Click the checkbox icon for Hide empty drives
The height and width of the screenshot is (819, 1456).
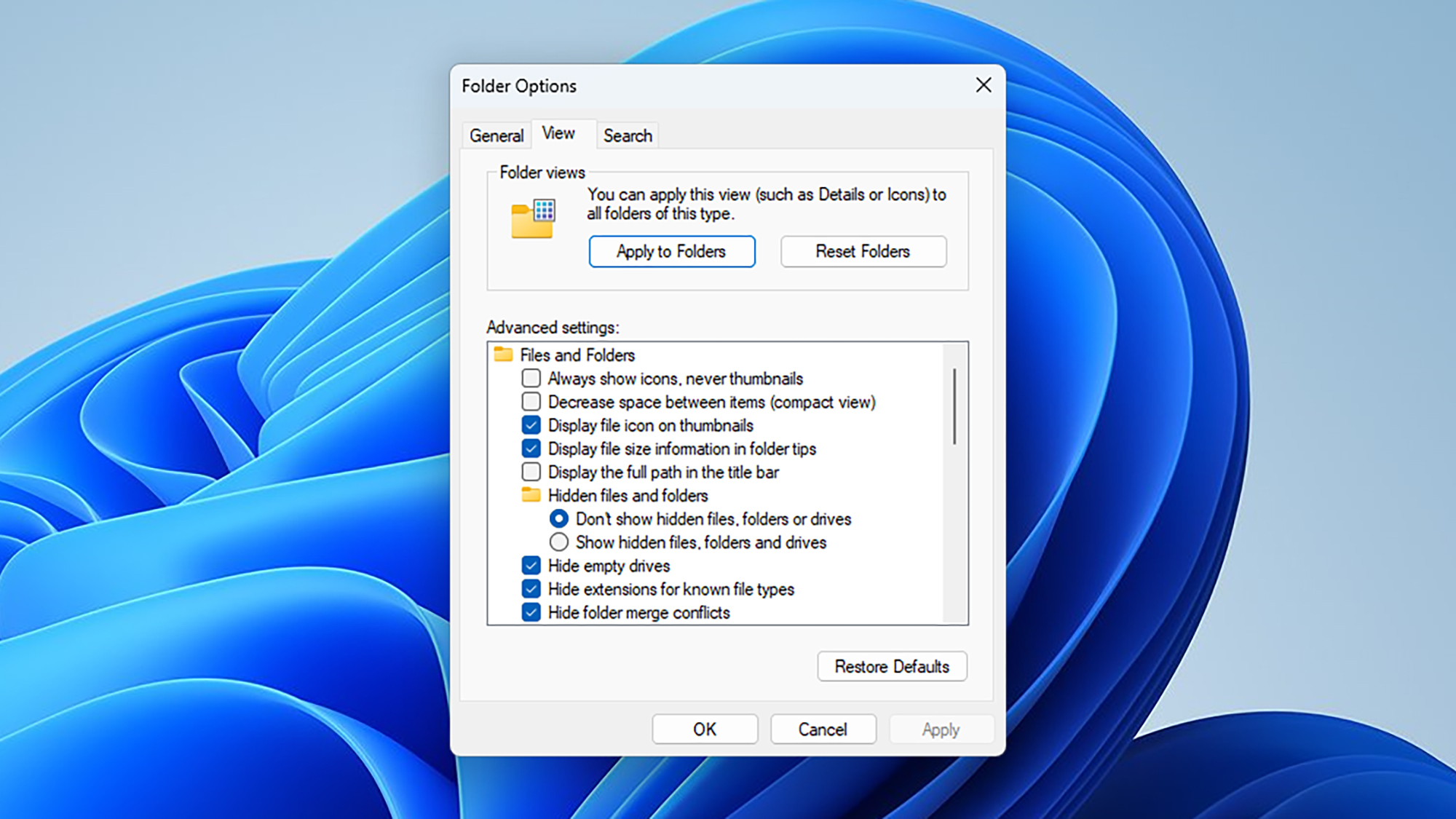[529, 565]
